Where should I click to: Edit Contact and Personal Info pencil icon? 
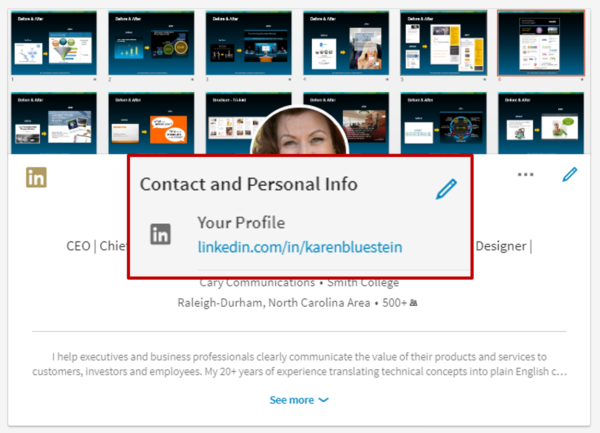click(446, 189)
